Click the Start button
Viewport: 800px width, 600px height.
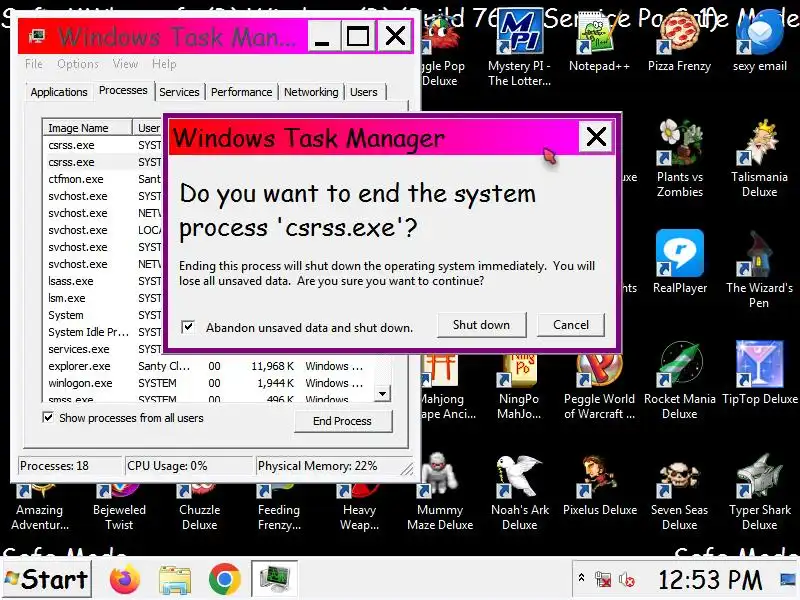pos(47,580)
